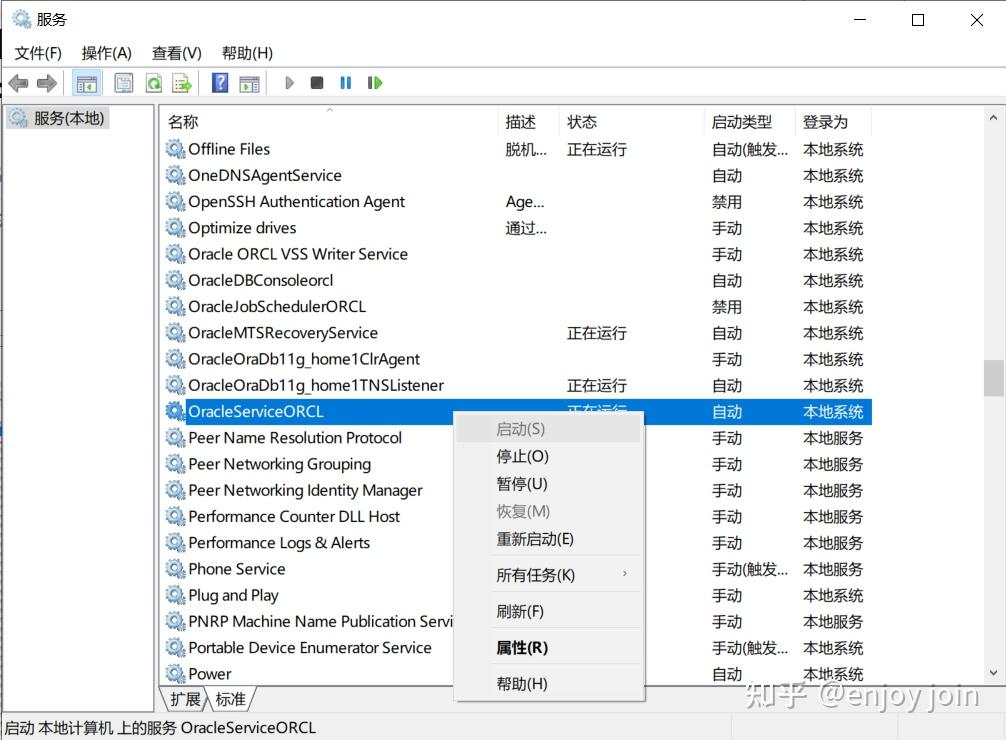Click the Start service play icon
The width and height of the screenshot is (1006, 740).
pyautogui.click(x=289, y=83)
